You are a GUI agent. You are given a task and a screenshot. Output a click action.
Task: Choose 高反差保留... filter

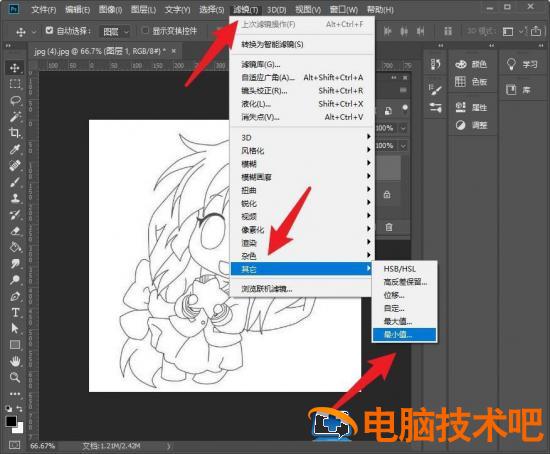pos(404,282)
